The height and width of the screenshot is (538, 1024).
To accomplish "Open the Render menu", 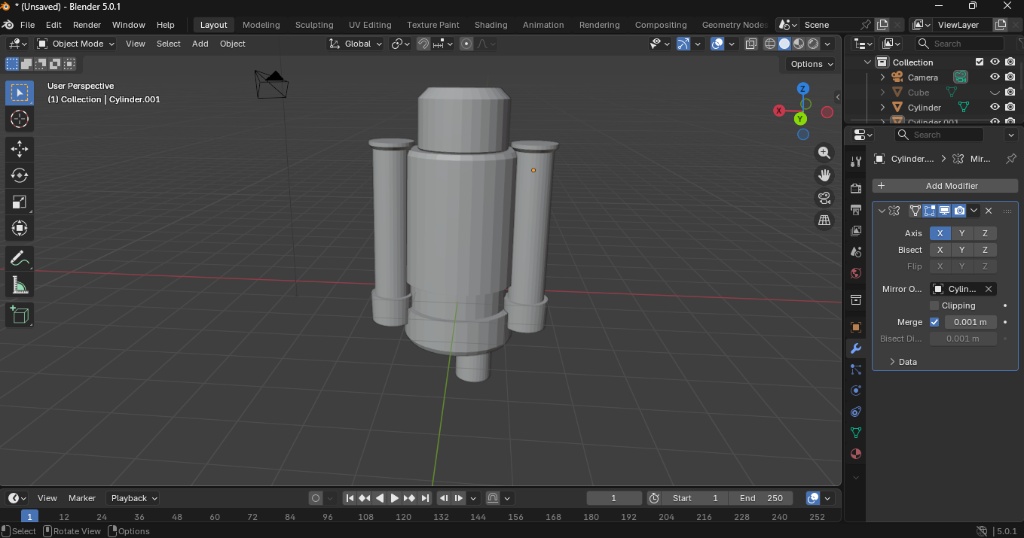I will coord(87,25).
